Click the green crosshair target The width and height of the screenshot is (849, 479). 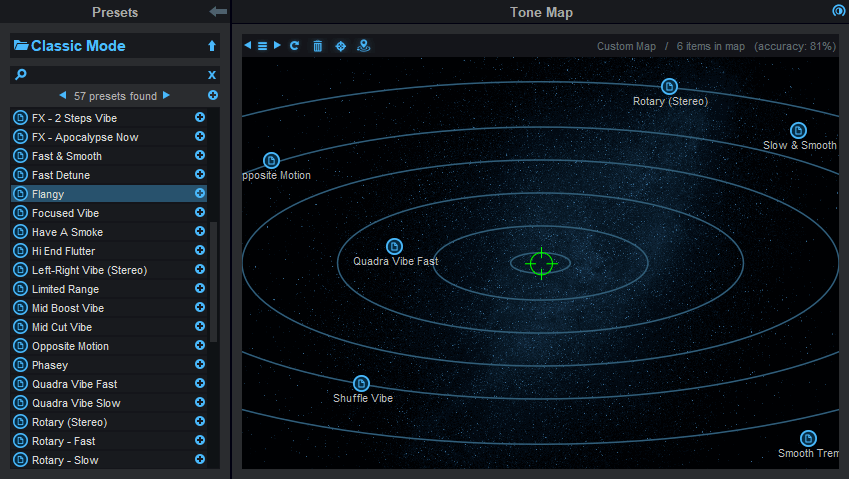[x=541, y=264]
